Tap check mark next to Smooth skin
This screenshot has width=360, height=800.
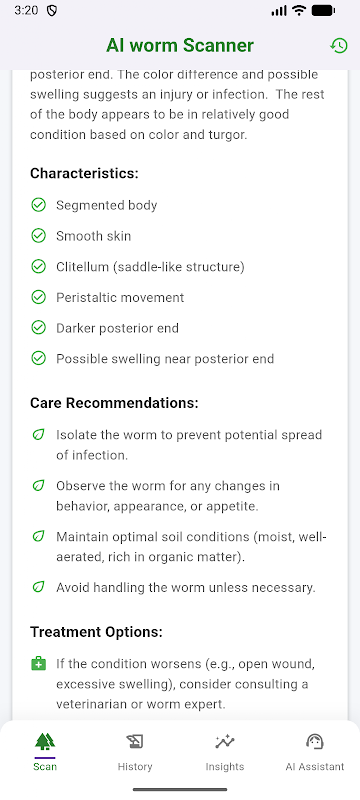tap(38, 236)
